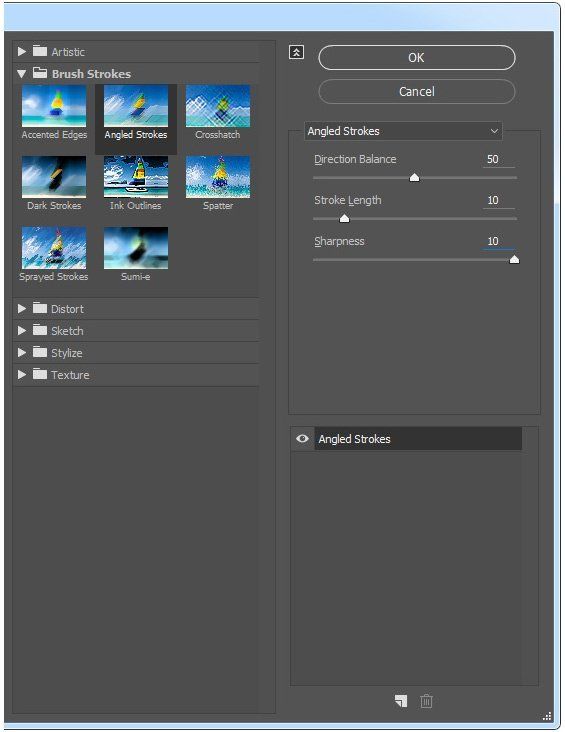
Task: Click the delete effect layer trash icon
Action: [x=426, y=701]
